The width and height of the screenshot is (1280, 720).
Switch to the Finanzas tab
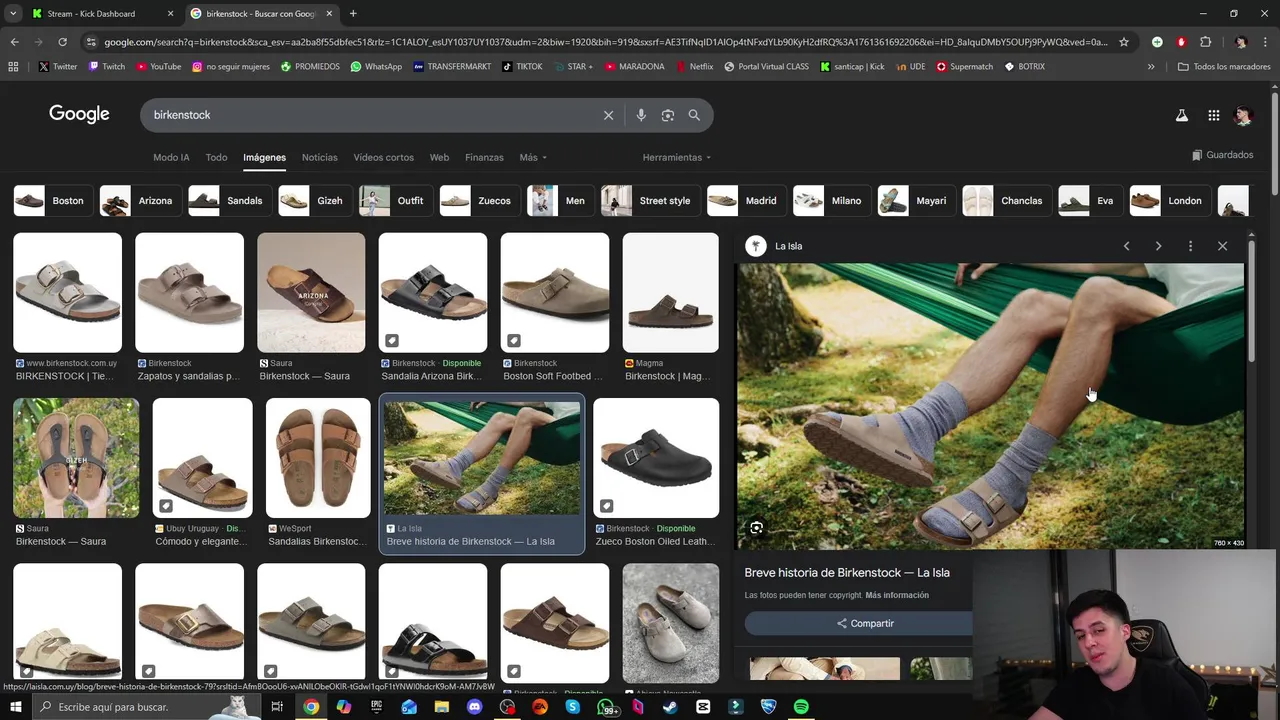484,157
